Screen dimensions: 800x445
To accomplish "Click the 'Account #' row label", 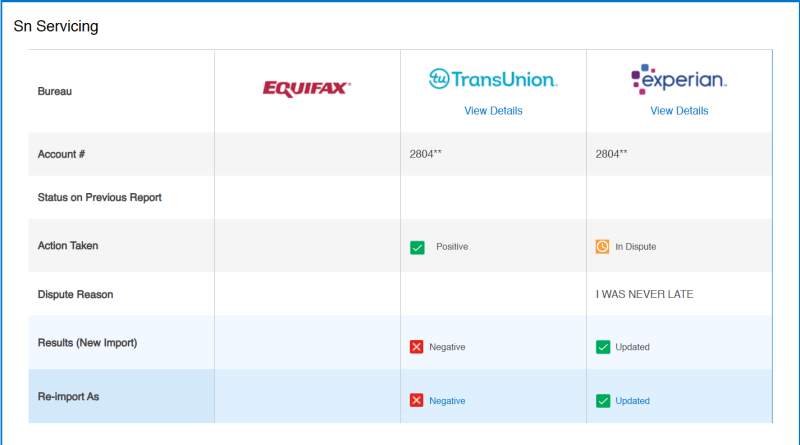I will pyautogui.click(x=61, y=154).
